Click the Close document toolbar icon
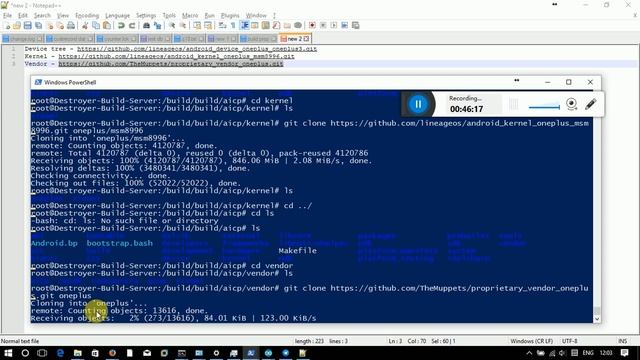 point(49,25)
